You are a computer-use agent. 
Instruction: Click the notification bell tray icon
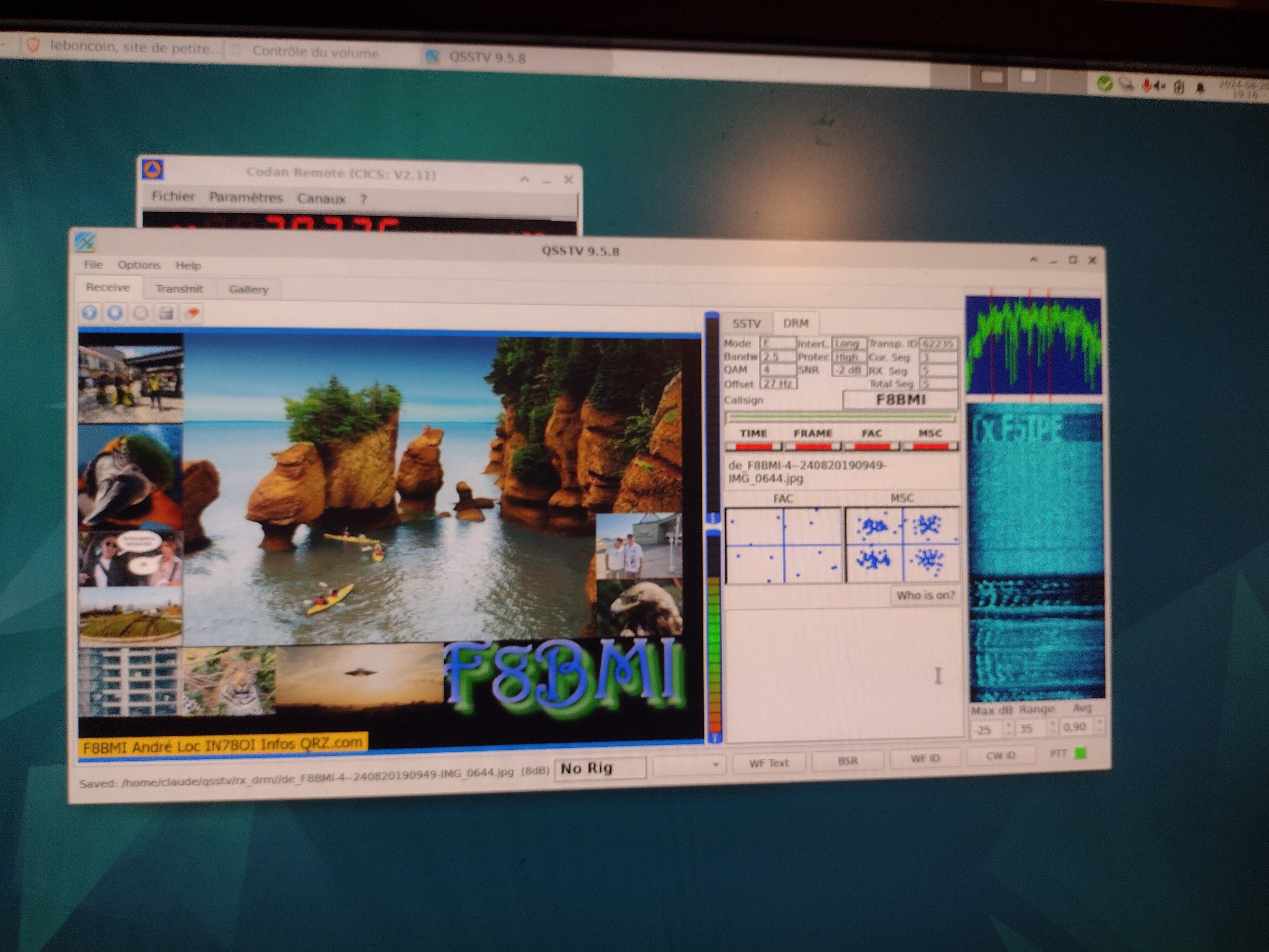pos(1200,87)
